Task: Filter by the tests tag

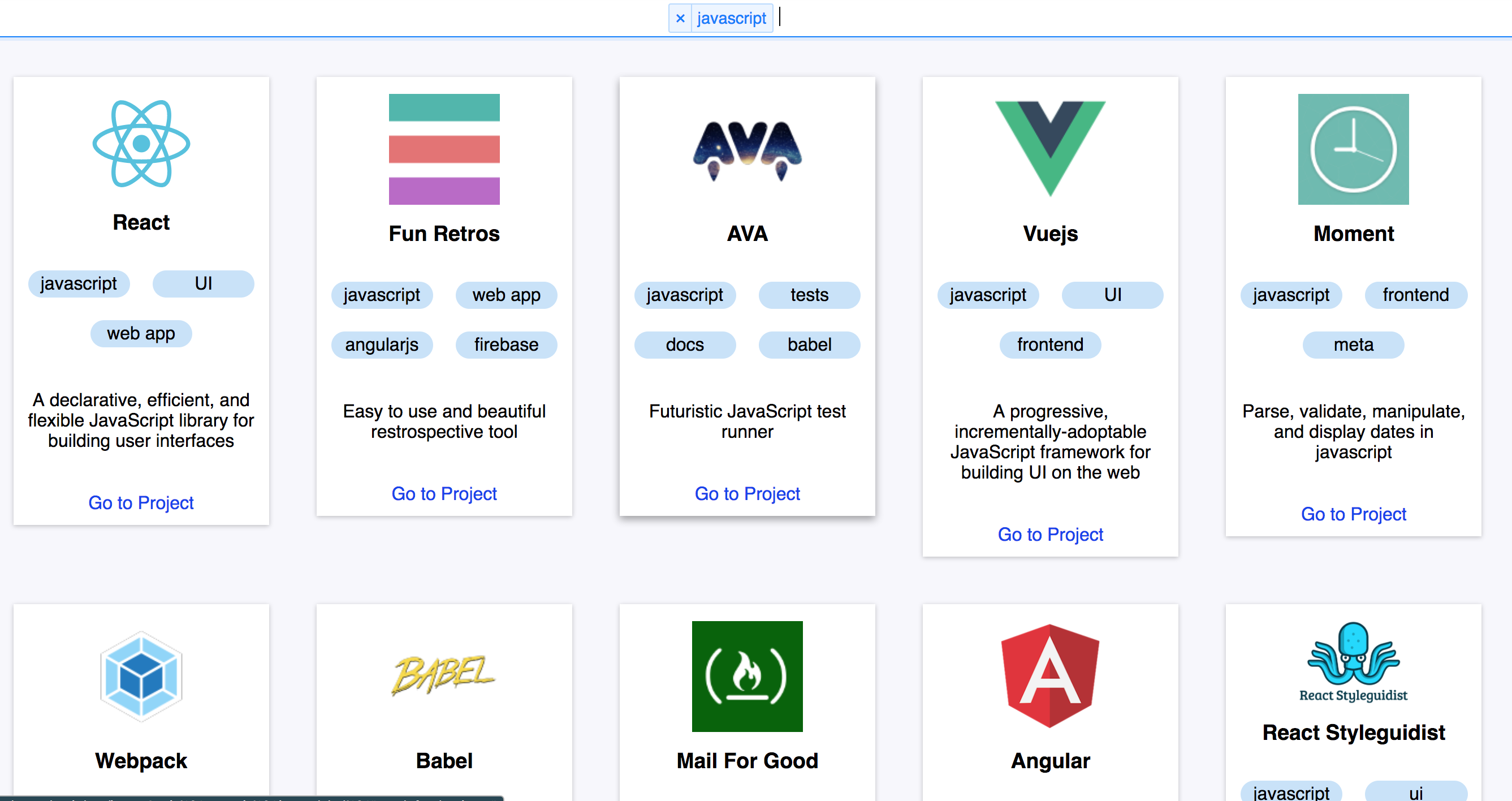Action: [809, 295]
